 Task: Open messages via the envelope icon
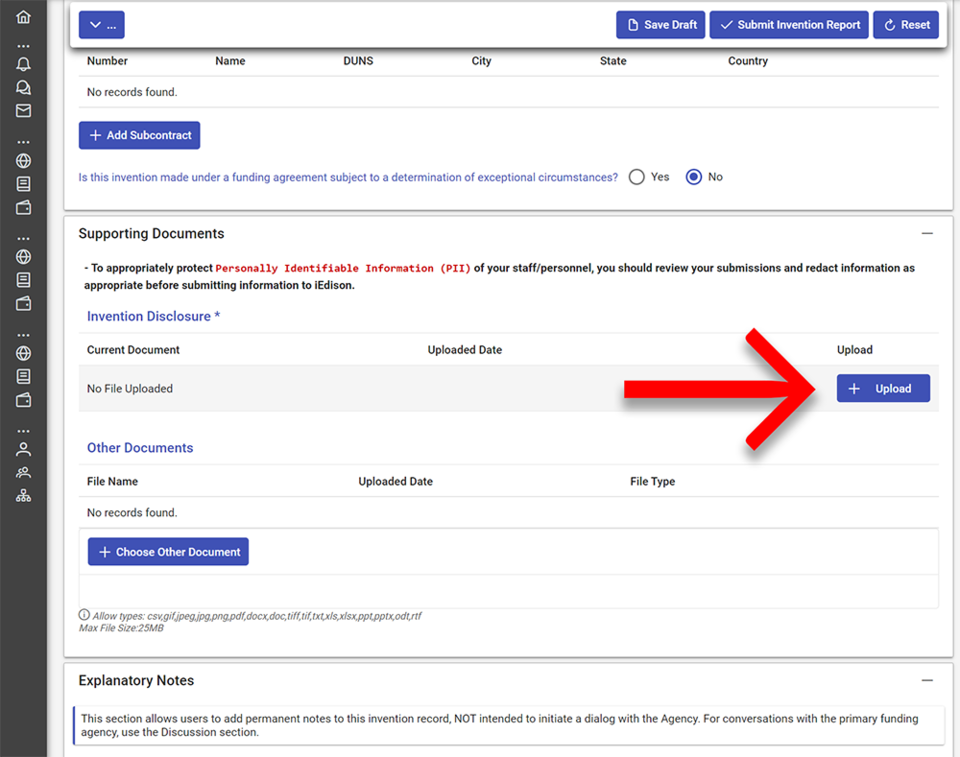point(24,111)
